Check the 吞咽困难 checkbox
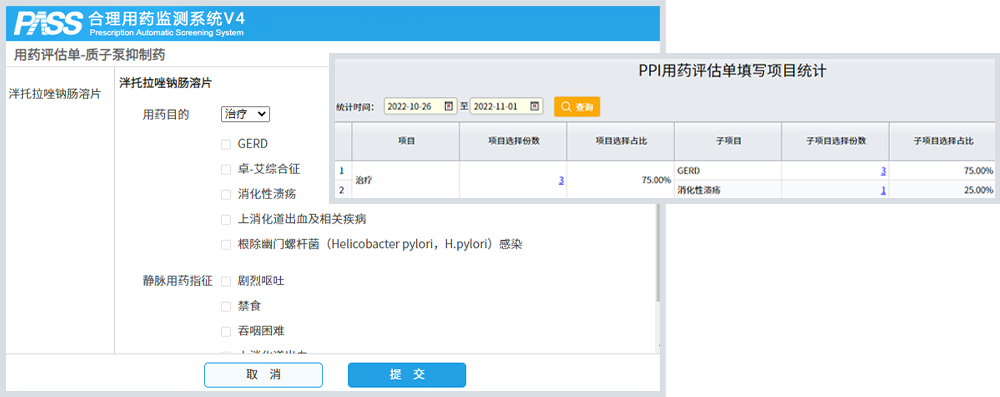The image size is (1000, 397). [x=226, y=331]
